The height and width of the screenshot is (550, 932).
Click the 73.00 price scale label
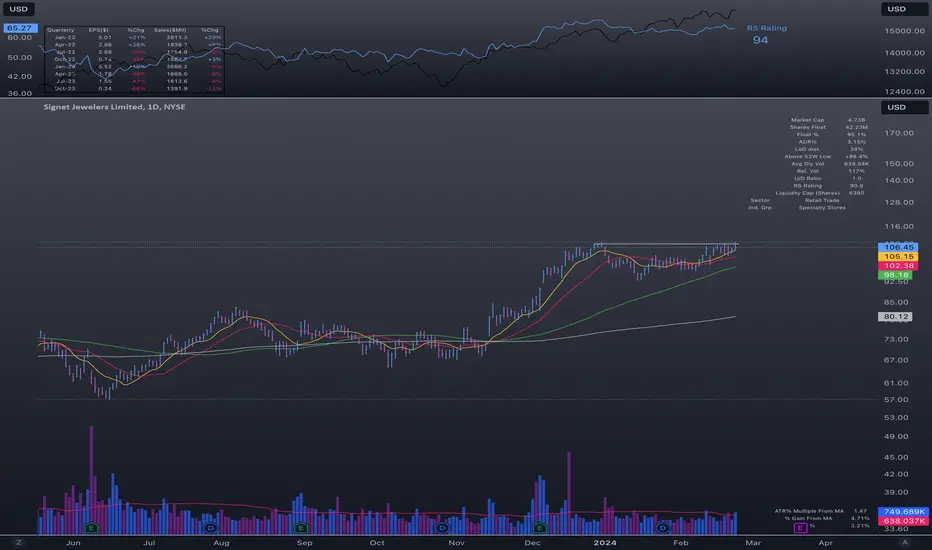click(896, 339)
